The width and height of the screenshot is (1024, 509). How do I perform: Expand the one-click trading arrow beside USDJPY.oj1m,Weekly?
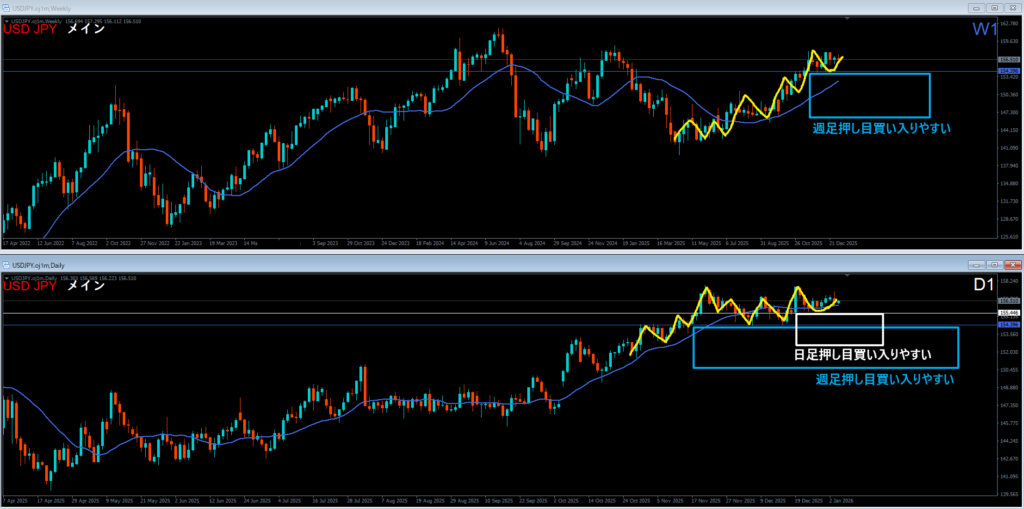(x=6, y=22)
